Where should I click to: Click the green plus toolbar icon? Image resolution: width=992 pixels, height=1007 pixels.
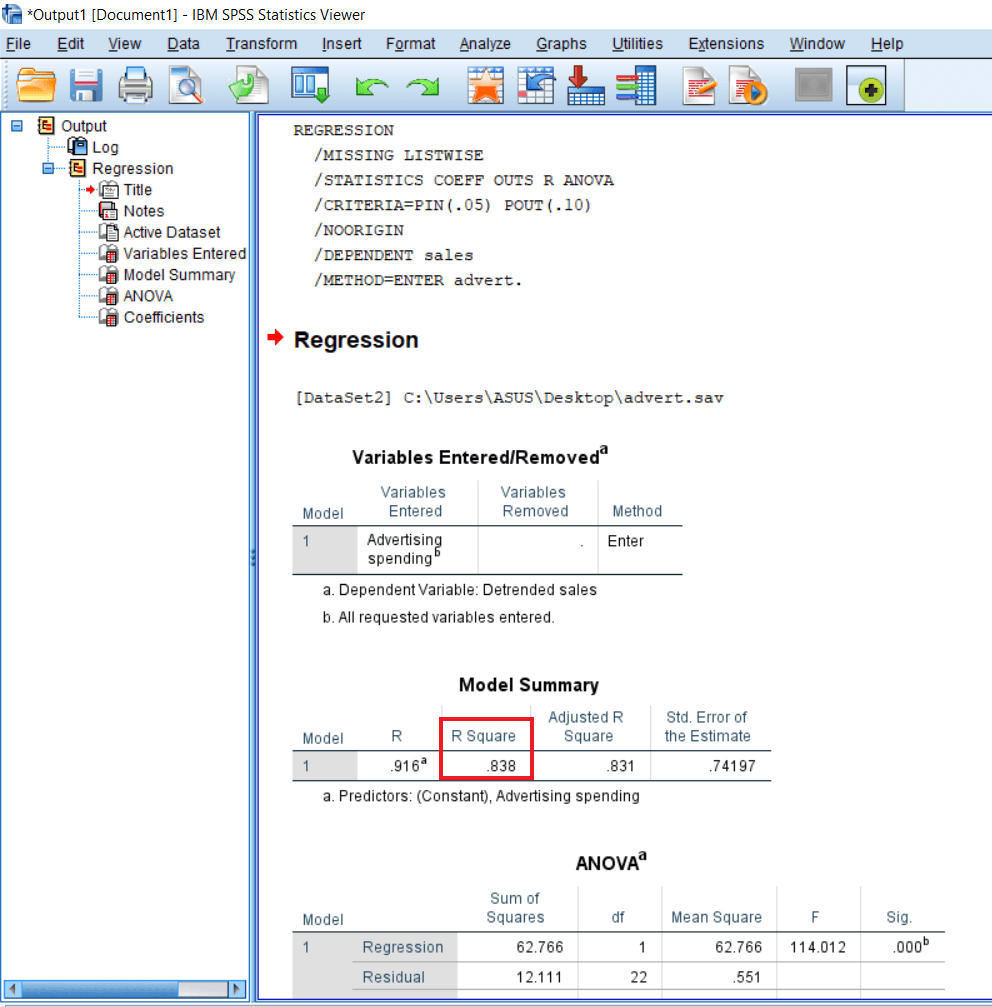866,85
